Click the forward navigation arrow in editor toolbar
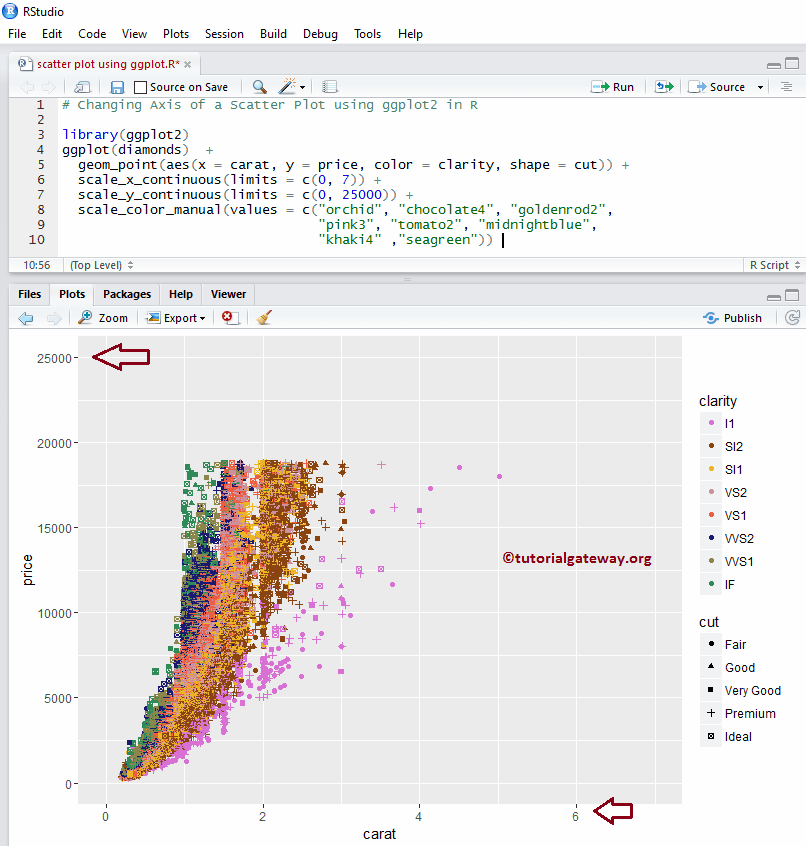 coord(49,87)
